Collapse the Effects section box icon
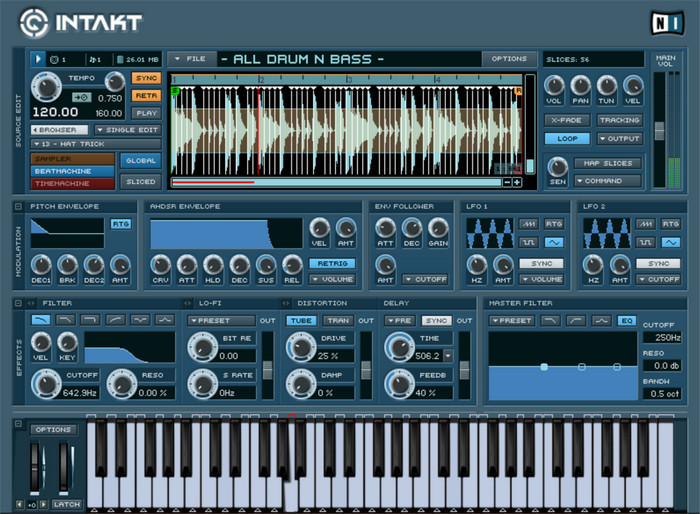Image resolution: width=700 pixels, height=514 pixels. [x=18, y=303]
